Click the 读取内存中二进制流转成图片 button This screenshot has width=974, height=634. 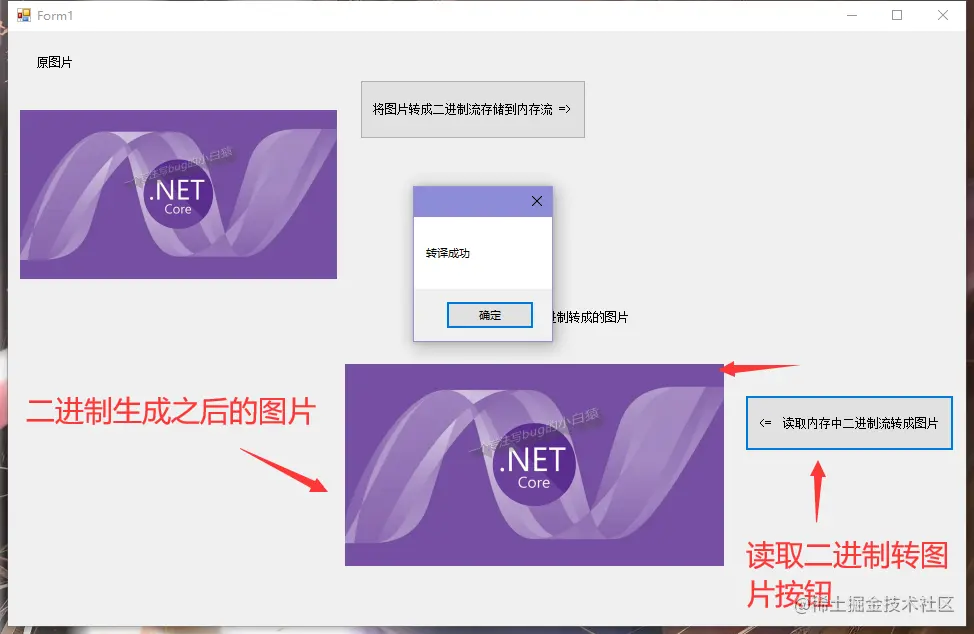tap(849, 423)
